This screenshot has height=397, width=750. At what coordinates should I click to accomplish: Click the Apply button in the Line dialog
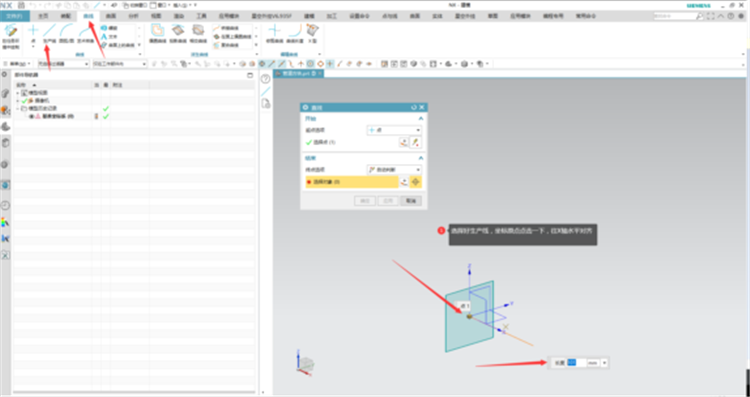tap(388, 201)
